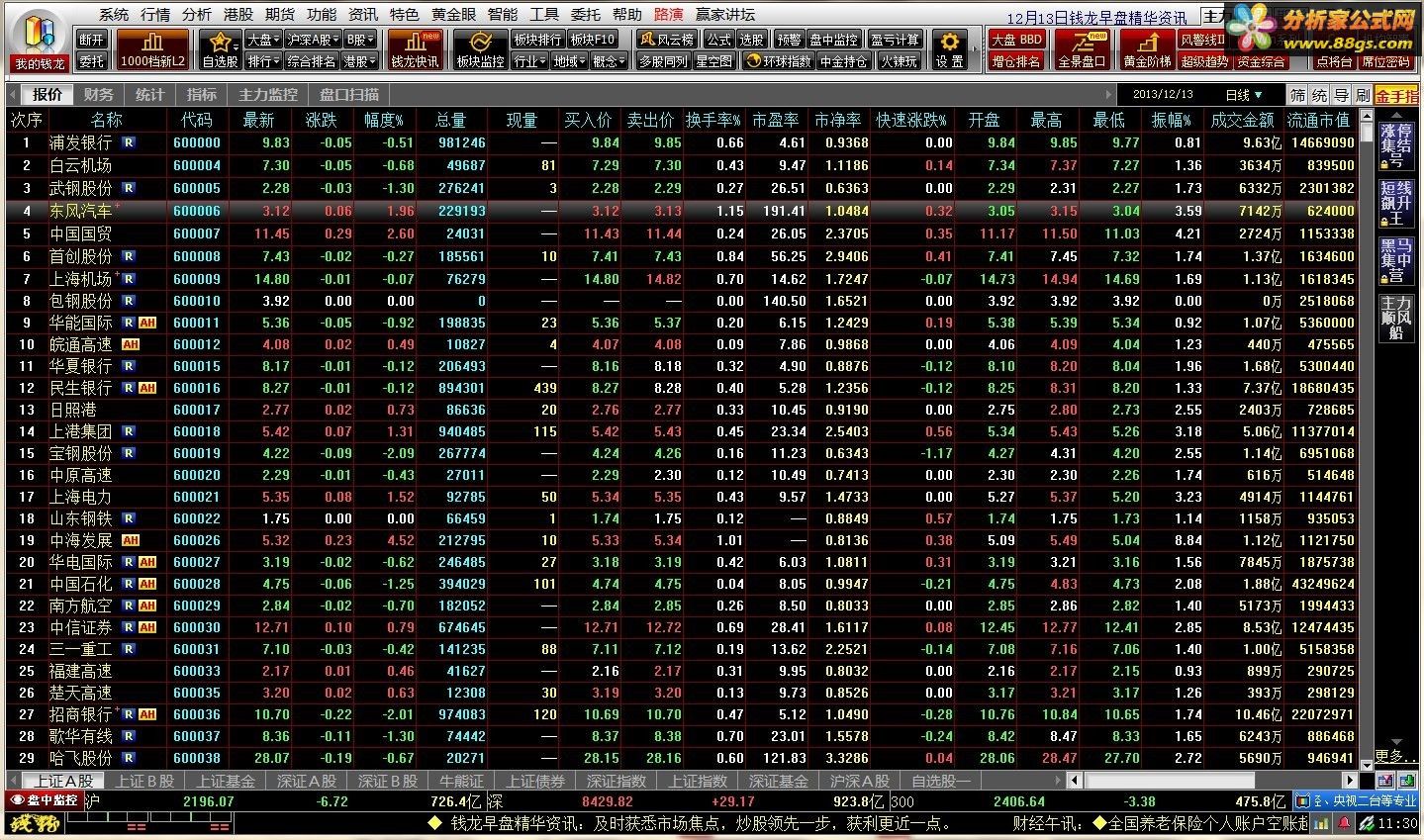The image size is (1424, 840).
Task: Click the AH badge beside 中海发展
Action: click(x=130, y=540)
